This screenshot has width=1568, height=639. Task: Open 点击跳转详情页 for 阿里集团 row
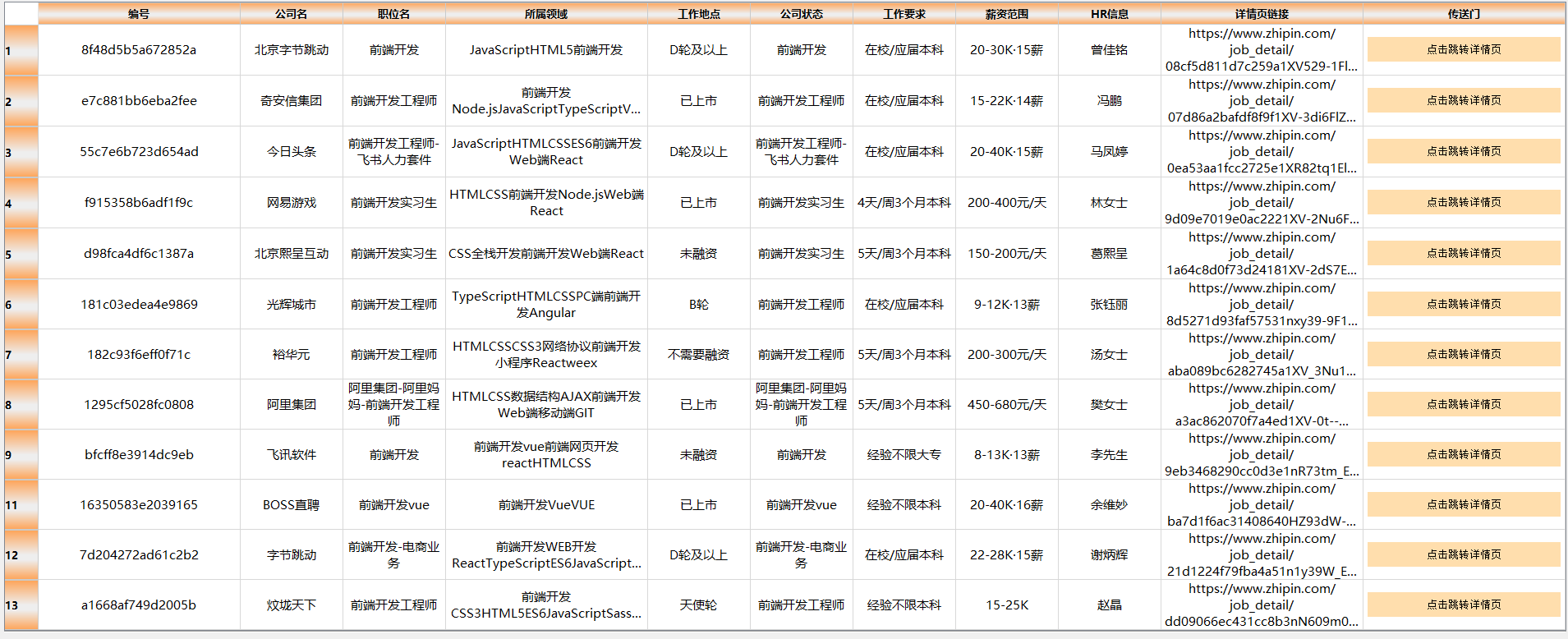point(1464,404)
